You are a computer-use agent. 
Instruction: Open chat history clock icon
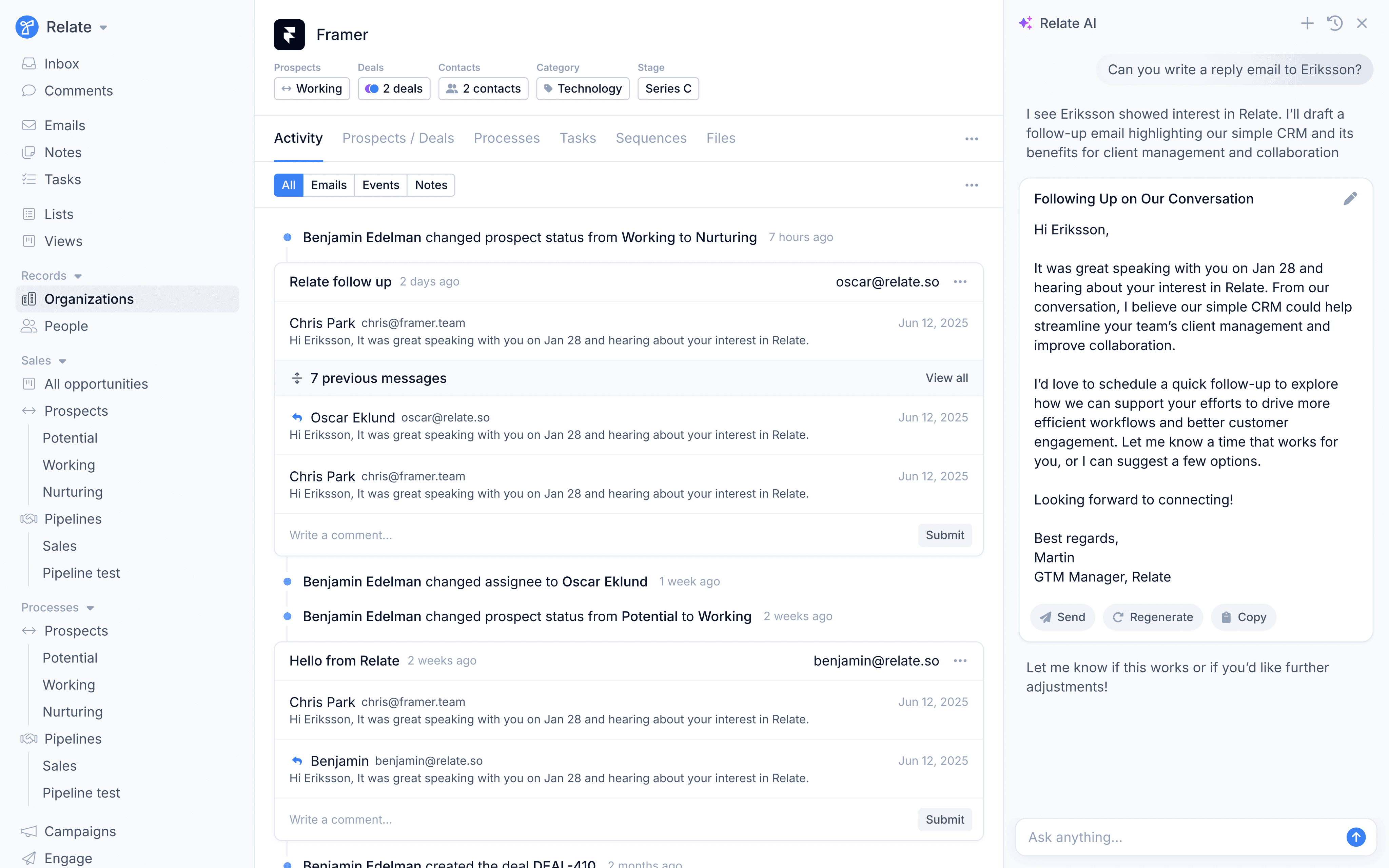coord(1334,23)
